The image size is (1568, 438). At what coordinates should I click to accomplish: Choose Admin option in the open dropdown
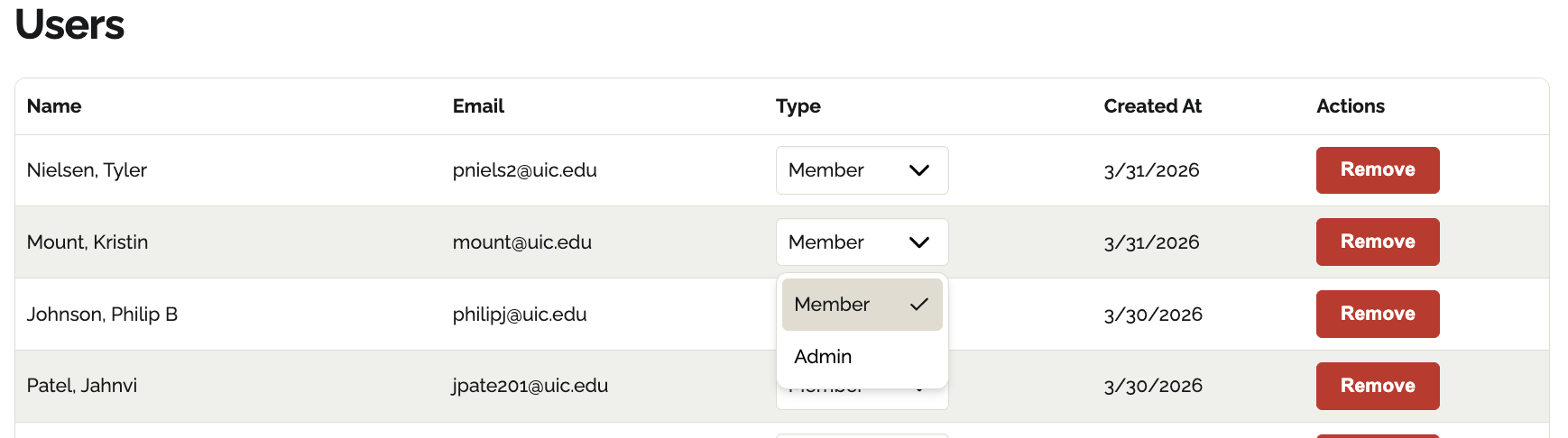[x=862, y=357]
